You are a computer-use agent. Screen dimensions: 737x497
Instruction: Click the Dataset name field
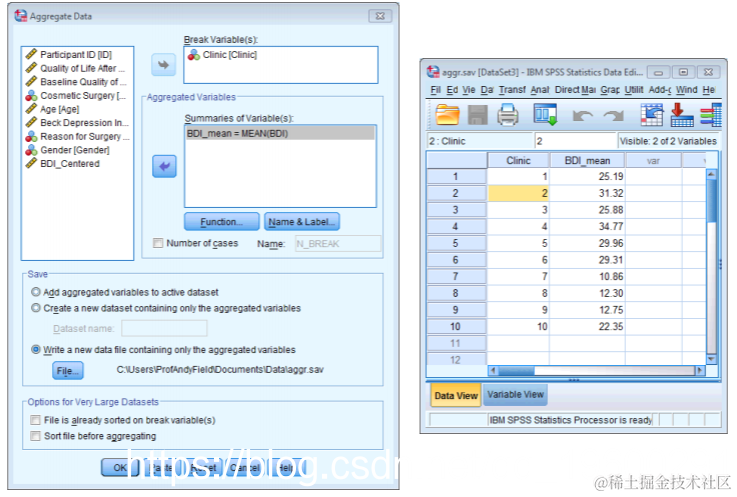pos(164,328)
